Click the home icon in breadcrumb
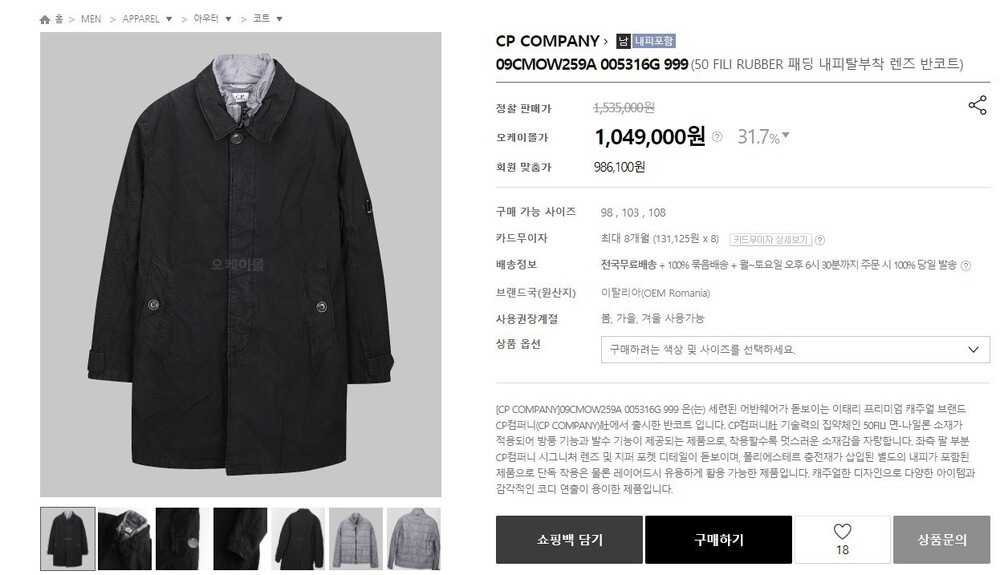1000x575 pixels. (45, 19)
